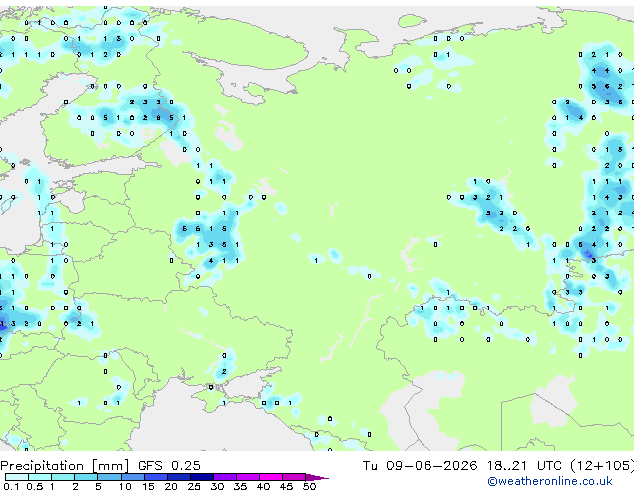Click the above-50 arrow tip of legend

click(317, 477)
